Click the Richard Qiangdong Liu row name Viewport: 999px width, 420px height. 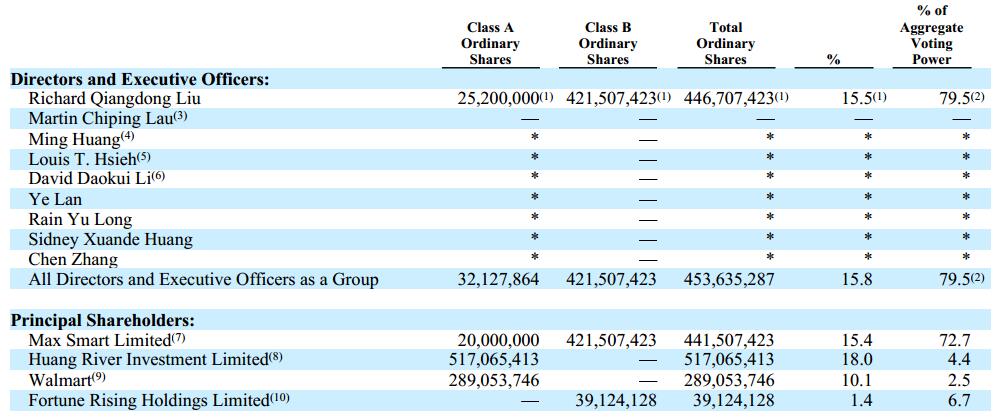(115, 99)
